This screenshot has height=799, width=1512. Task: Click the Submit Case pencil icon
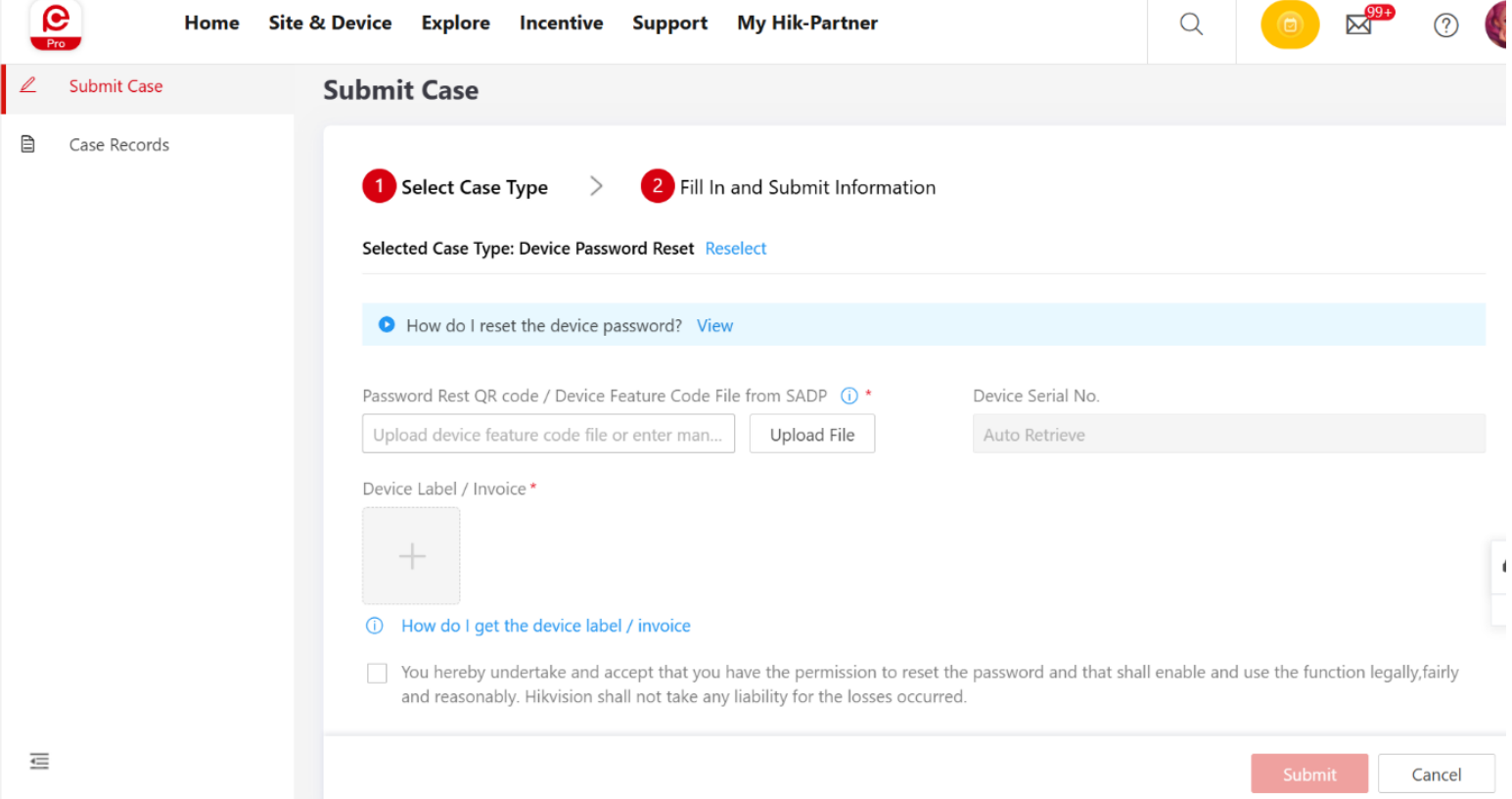[x=28, y=85]
